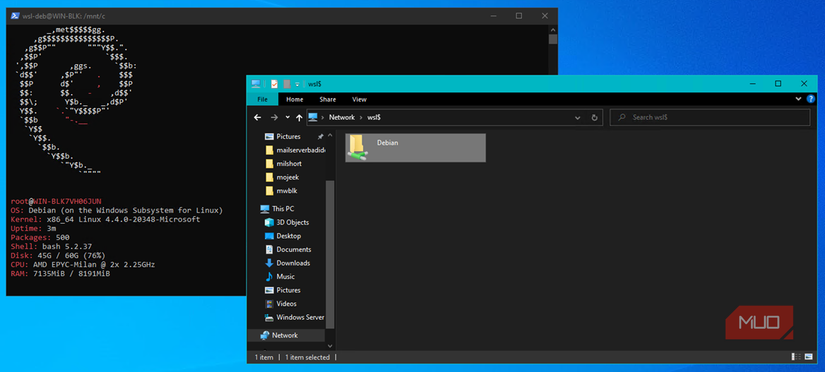
Task: Click the computer icon in address bar
Action: pyautogui.click(x=313, y=117)
